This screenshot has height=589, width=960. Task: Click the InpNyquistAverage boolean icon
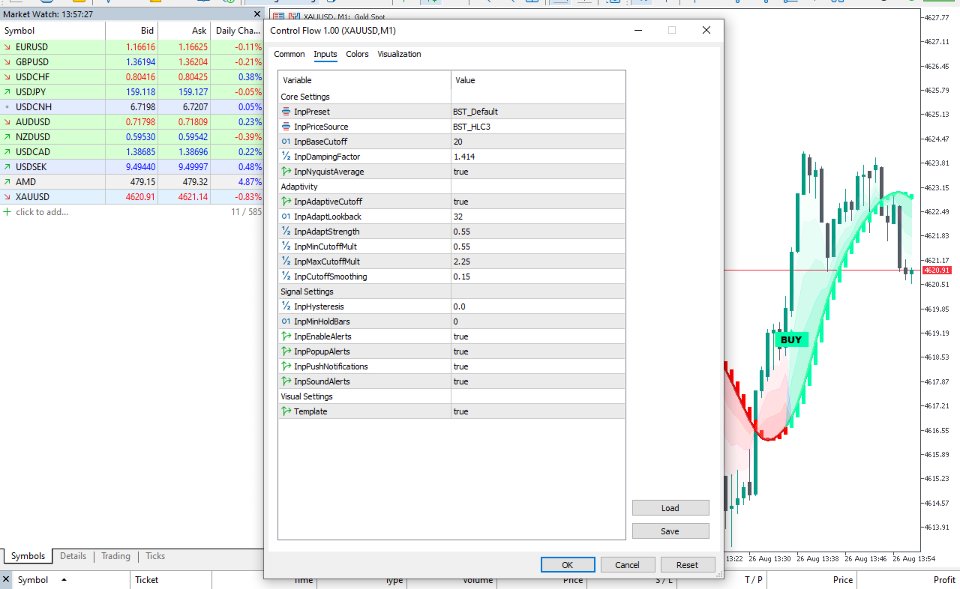click(x=286, y=171)
